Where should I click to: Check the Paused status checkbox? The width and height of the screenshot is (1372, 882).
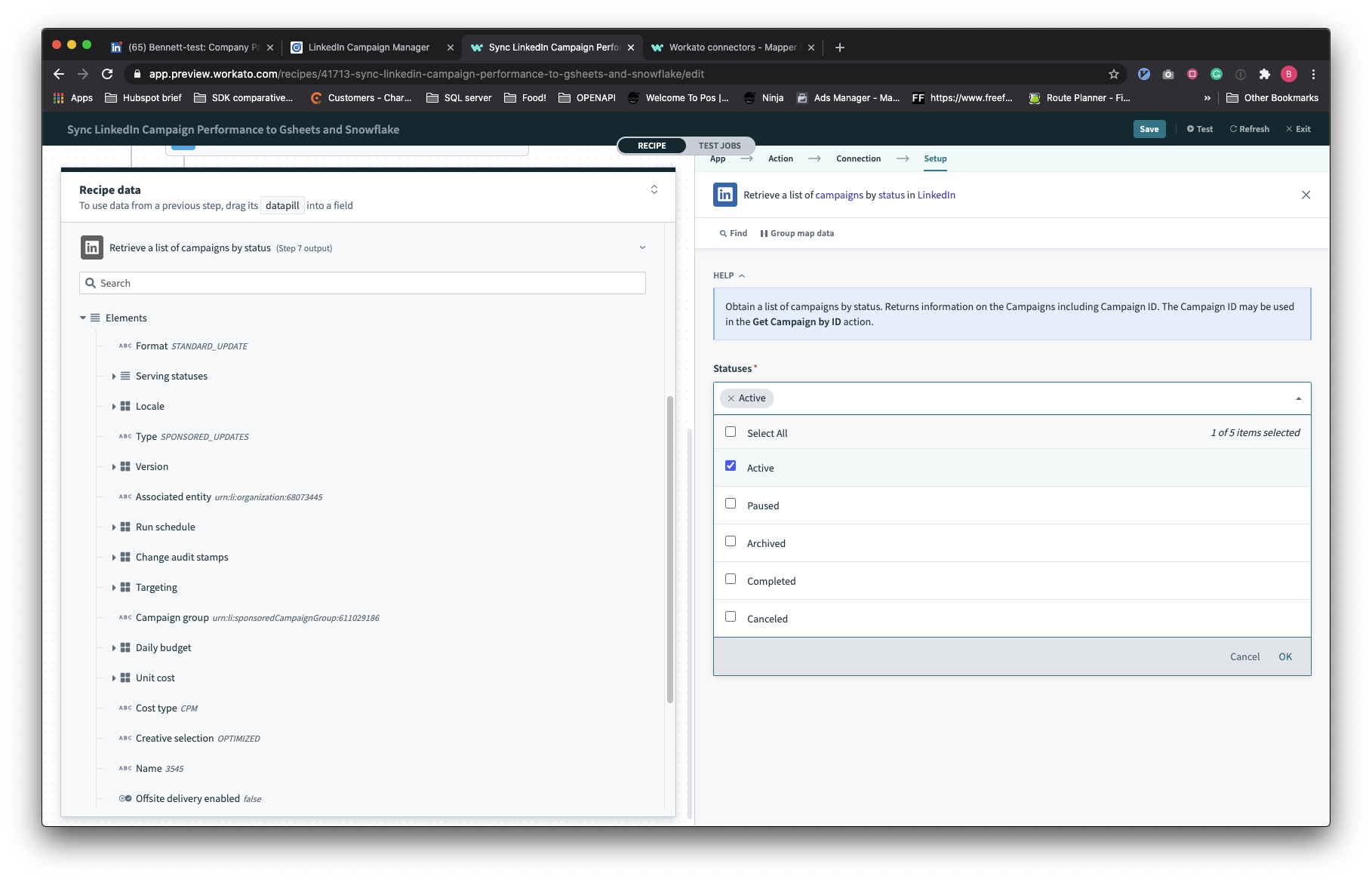(731, 504)
